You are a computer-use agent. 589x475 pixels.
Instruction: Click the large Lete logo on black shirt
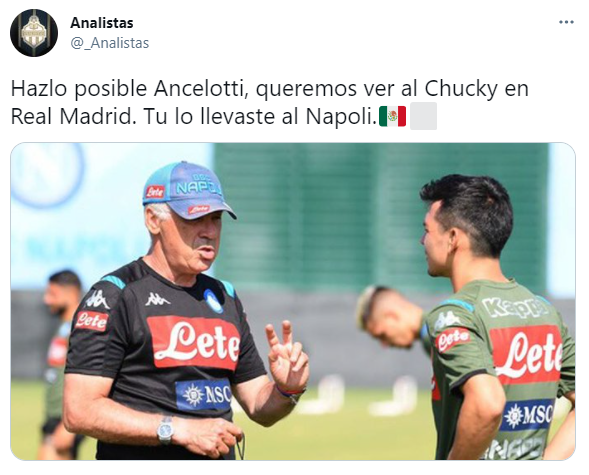pos(194,342)
